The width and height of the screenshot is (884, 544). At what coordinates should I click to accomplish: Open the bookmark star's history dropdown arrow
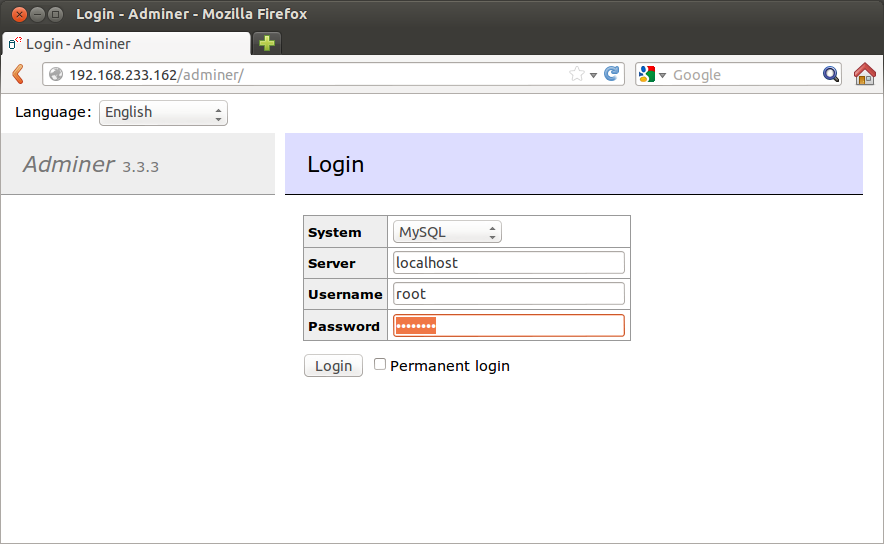tap(593, 75)
